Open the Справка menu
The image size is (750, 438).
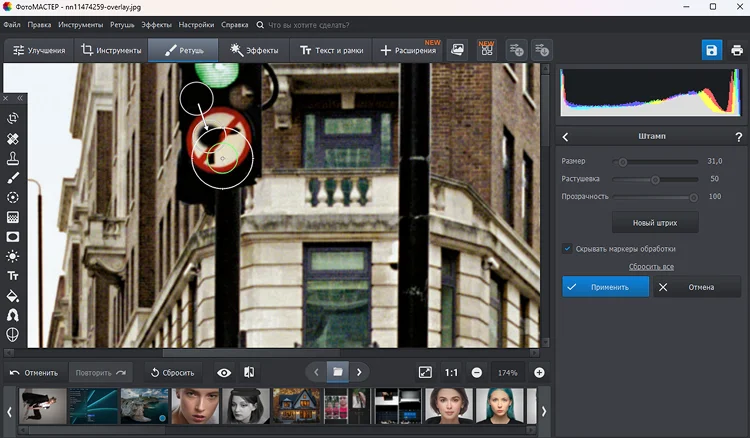pos(234,25)
